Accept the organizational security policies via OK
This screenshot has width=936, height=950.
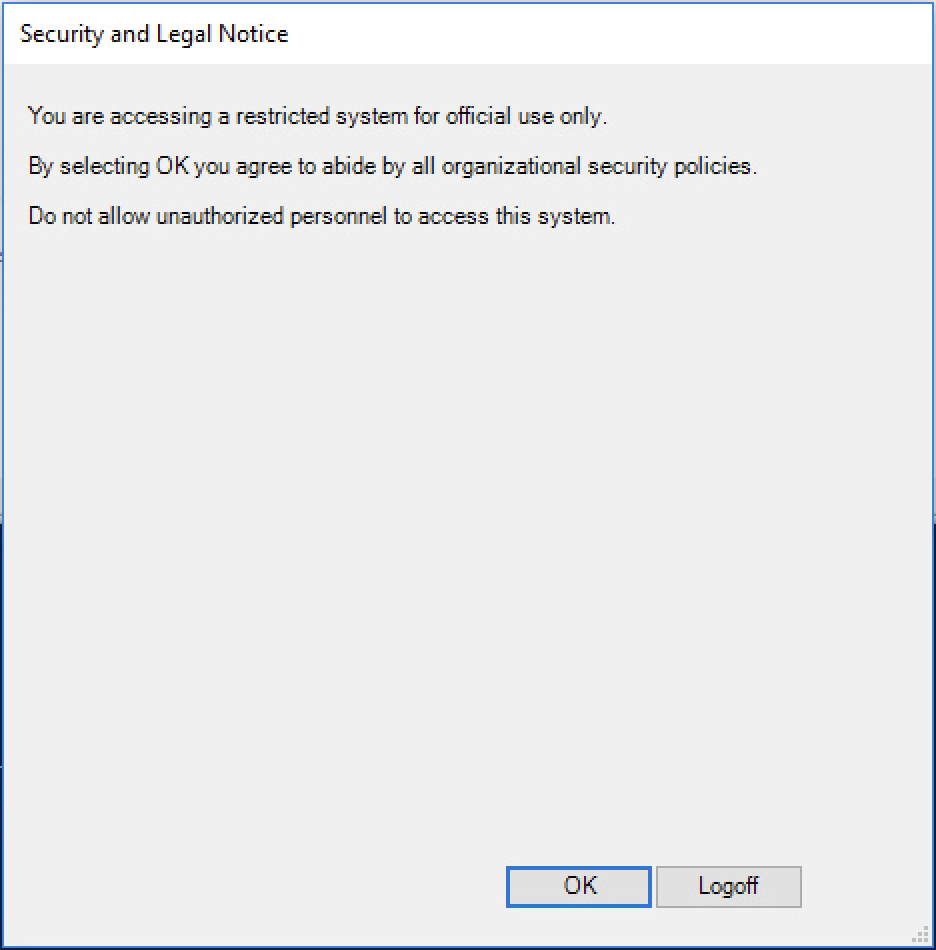(x=578, y=886)
